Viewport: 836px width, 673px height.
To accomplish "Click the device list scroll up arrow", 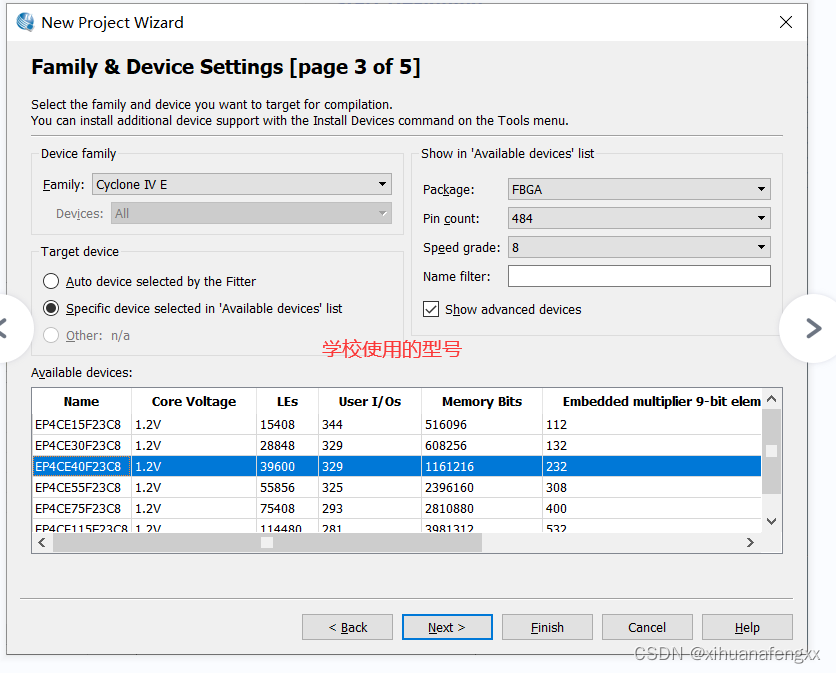I will click(771, 399).
